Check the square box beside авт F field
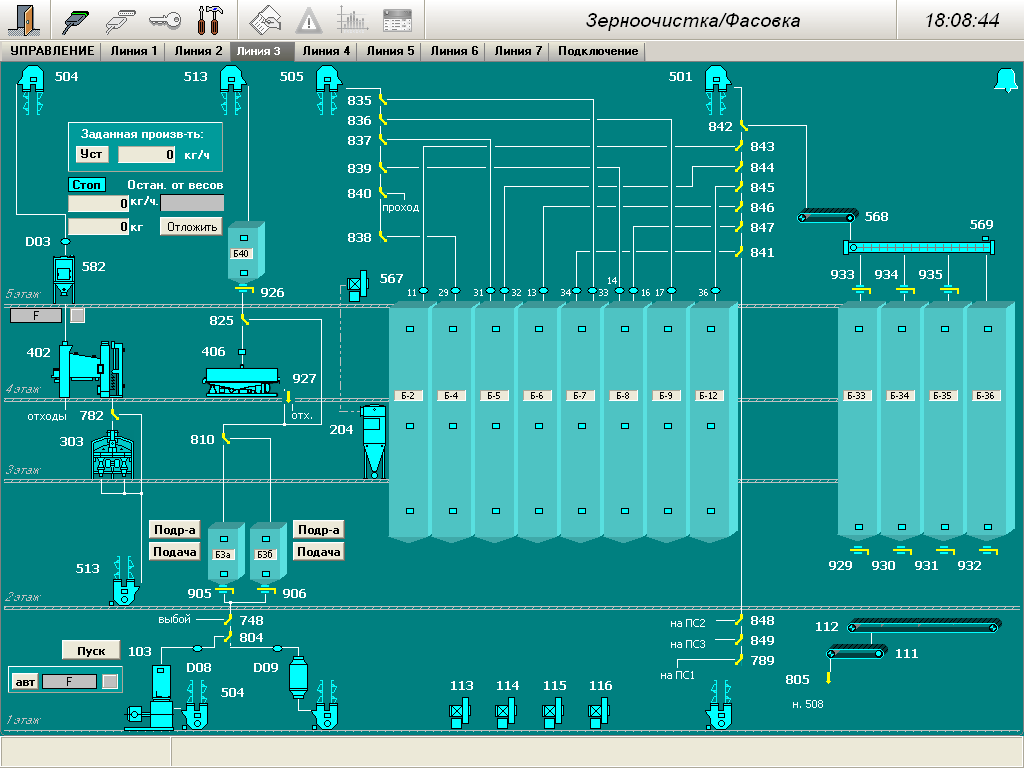 point(110,681)
